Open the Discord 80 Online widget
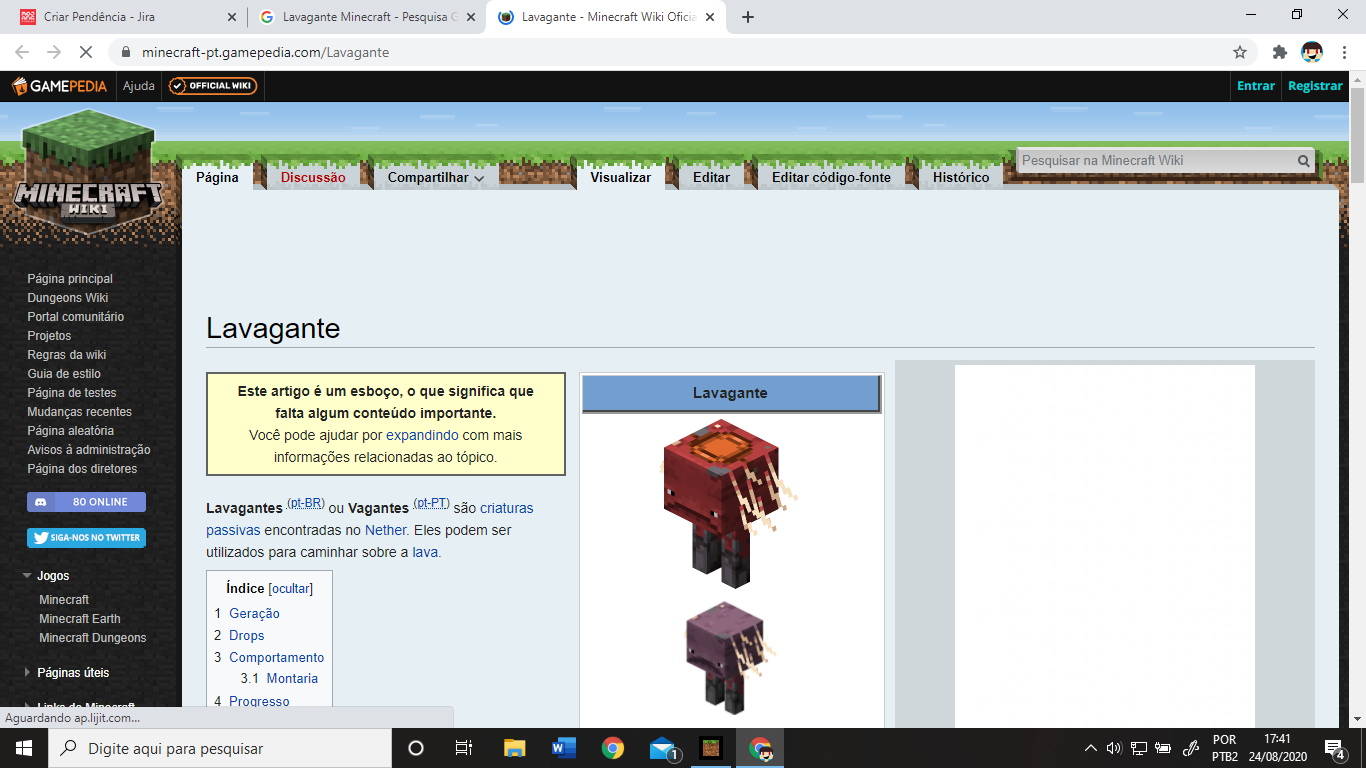 (x=86, y=502)
